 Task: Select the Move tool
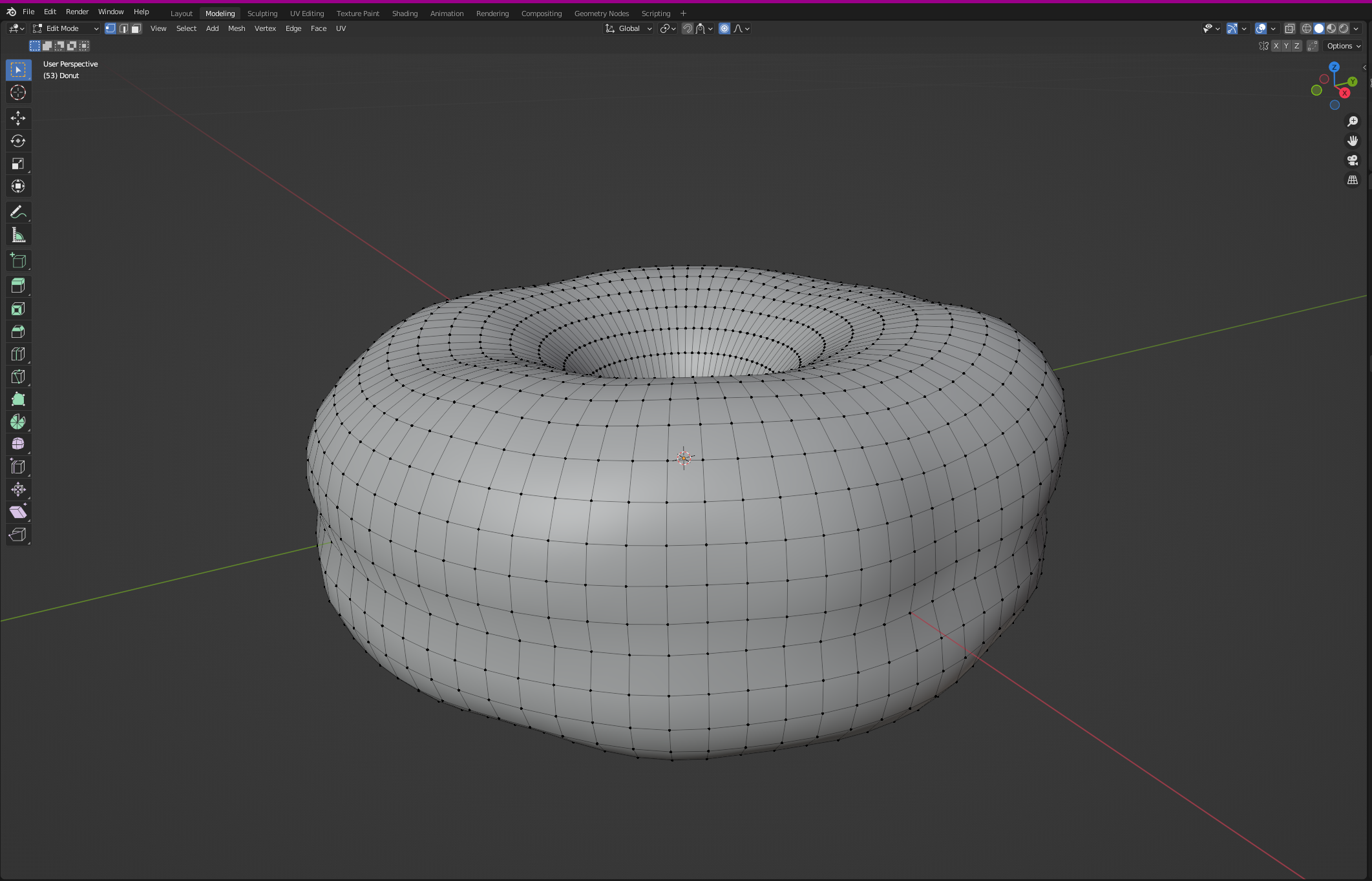(x=17, y=118)
